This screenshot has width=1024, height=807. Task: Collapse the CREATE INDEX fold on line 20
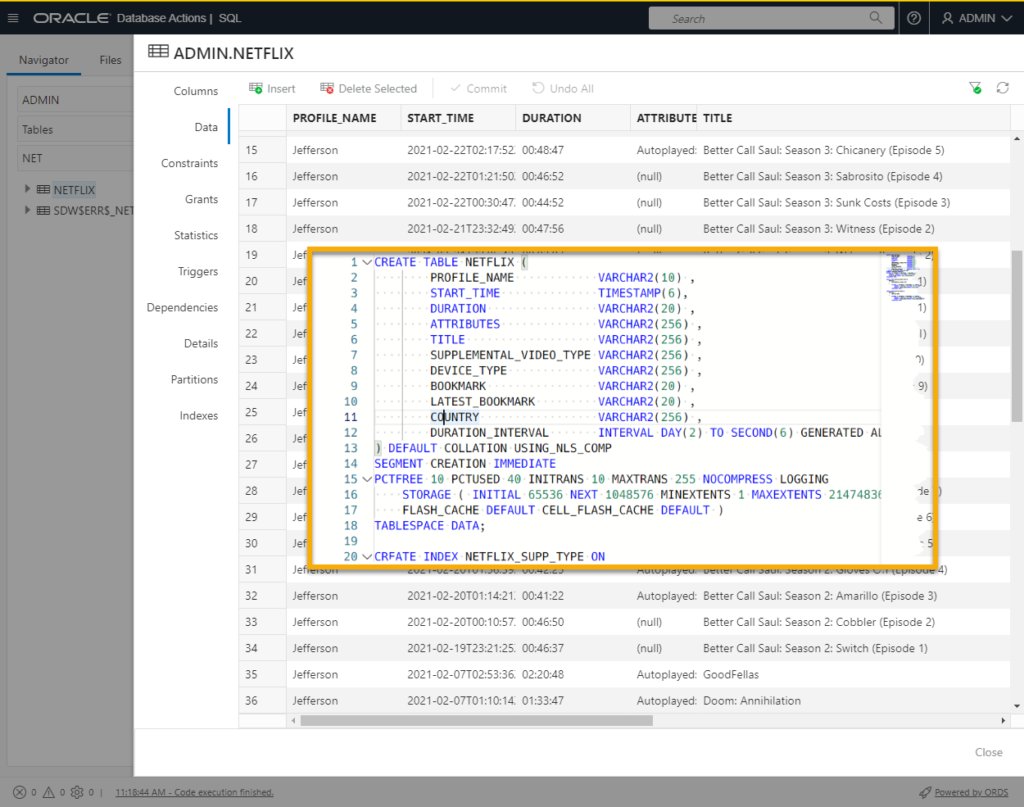367,557
